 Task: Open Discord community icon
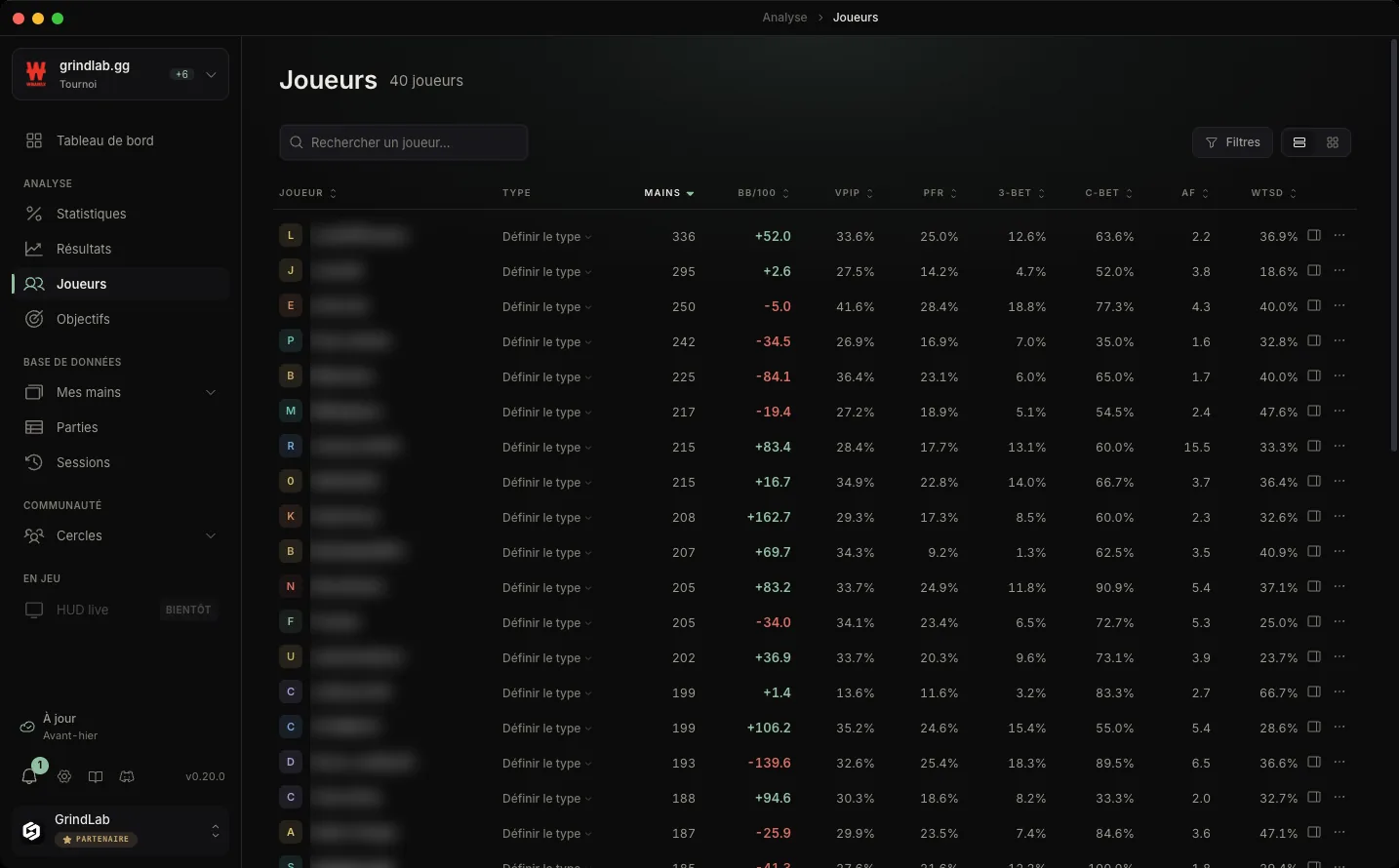[127, 776]
